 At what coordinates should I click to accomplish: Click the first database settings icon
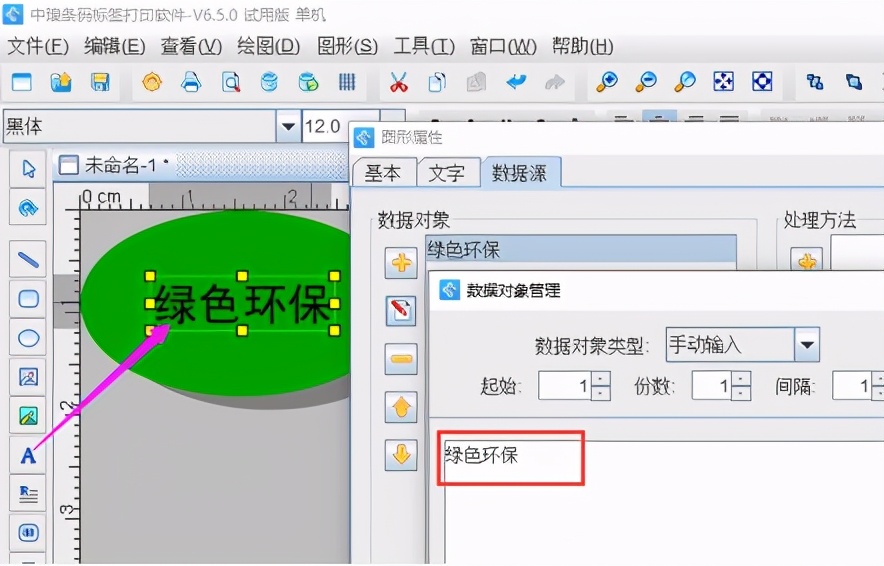pos(269,82)
